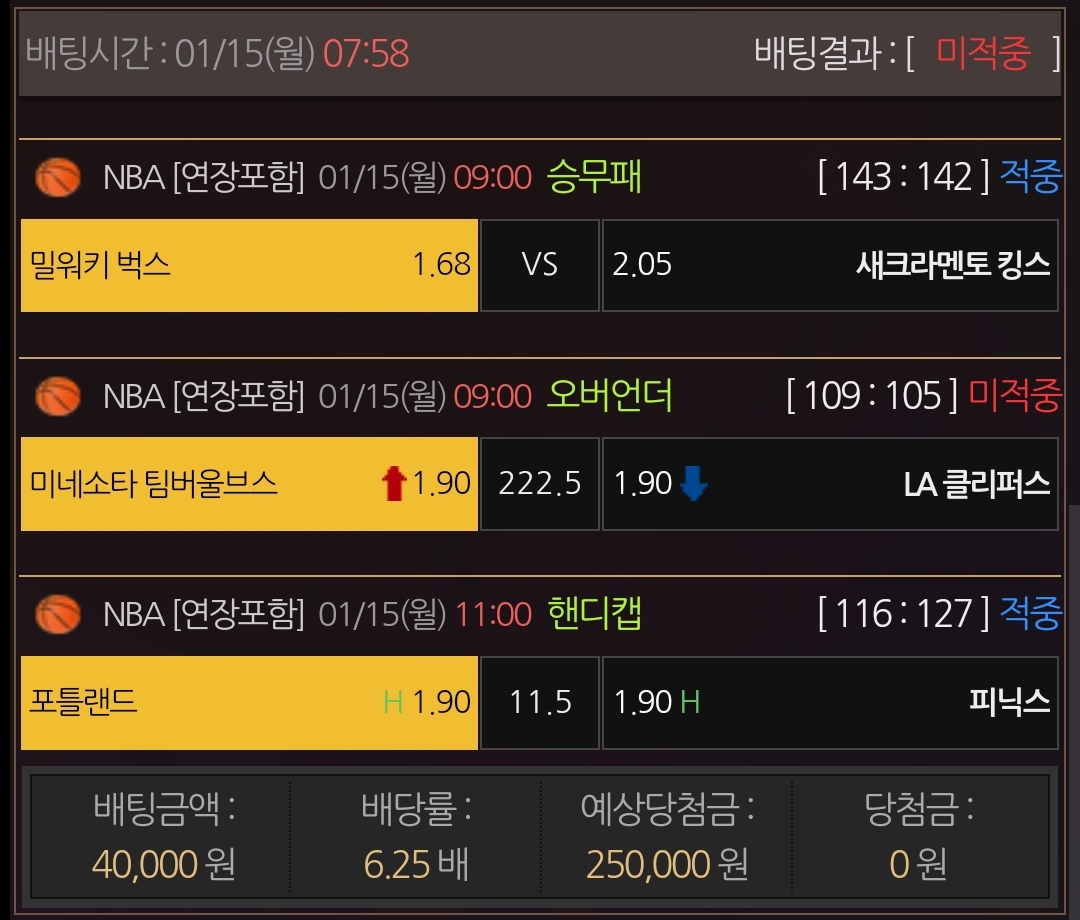
Task: Click the 배팅결과 미적중 header status
Action: click(907, 53)
